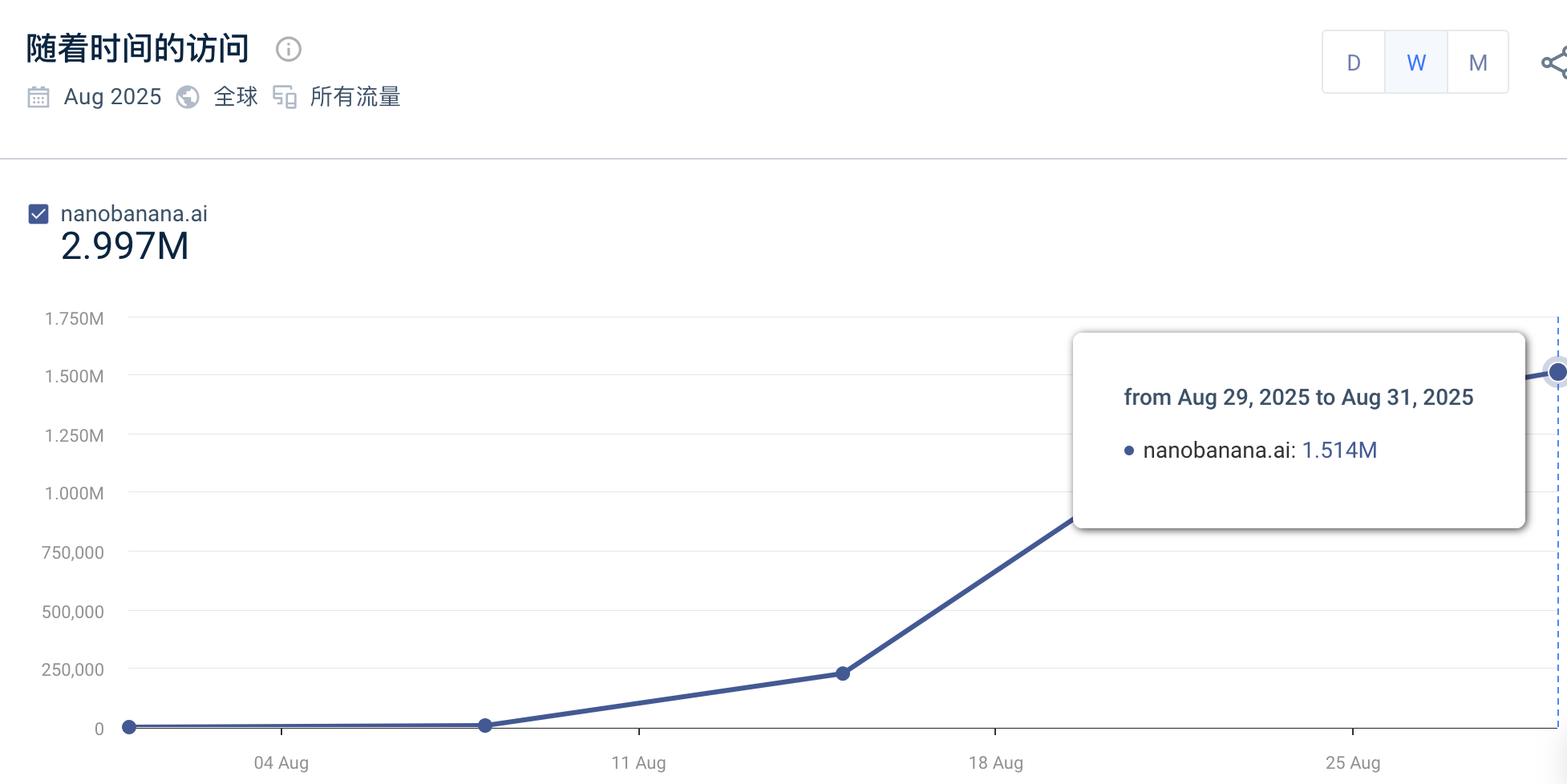This screenshot has width=1567, height=784.
Task: Click the 1.514M value in tooltip
Action: pos(1339,451)
